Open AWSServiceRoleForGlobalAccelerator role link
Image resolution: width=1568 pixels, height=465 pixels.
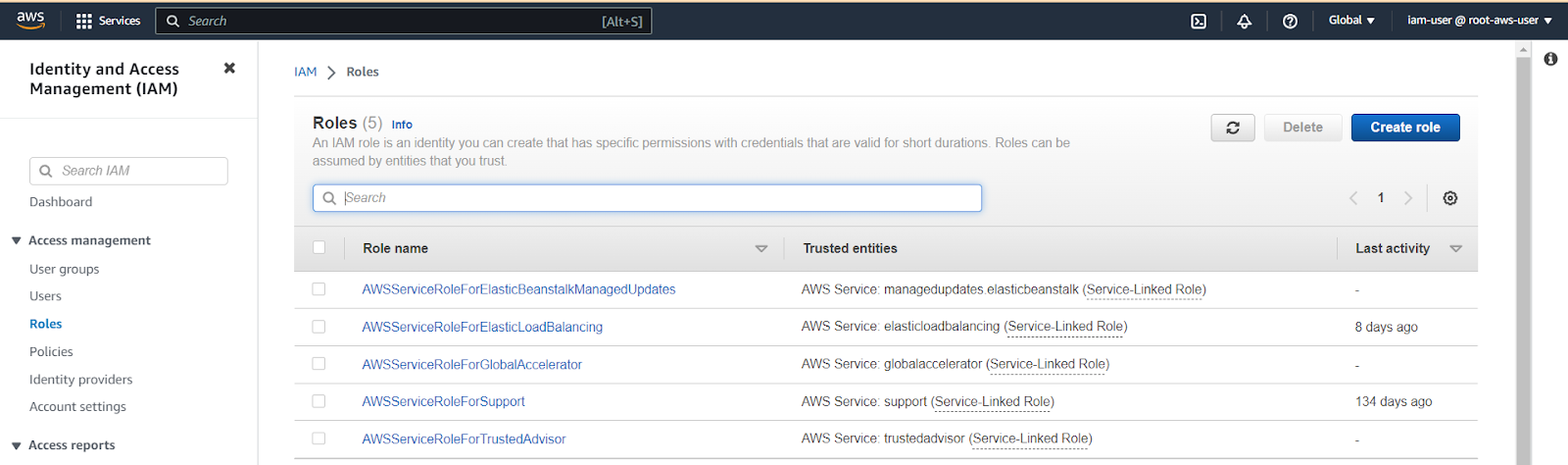471,364
